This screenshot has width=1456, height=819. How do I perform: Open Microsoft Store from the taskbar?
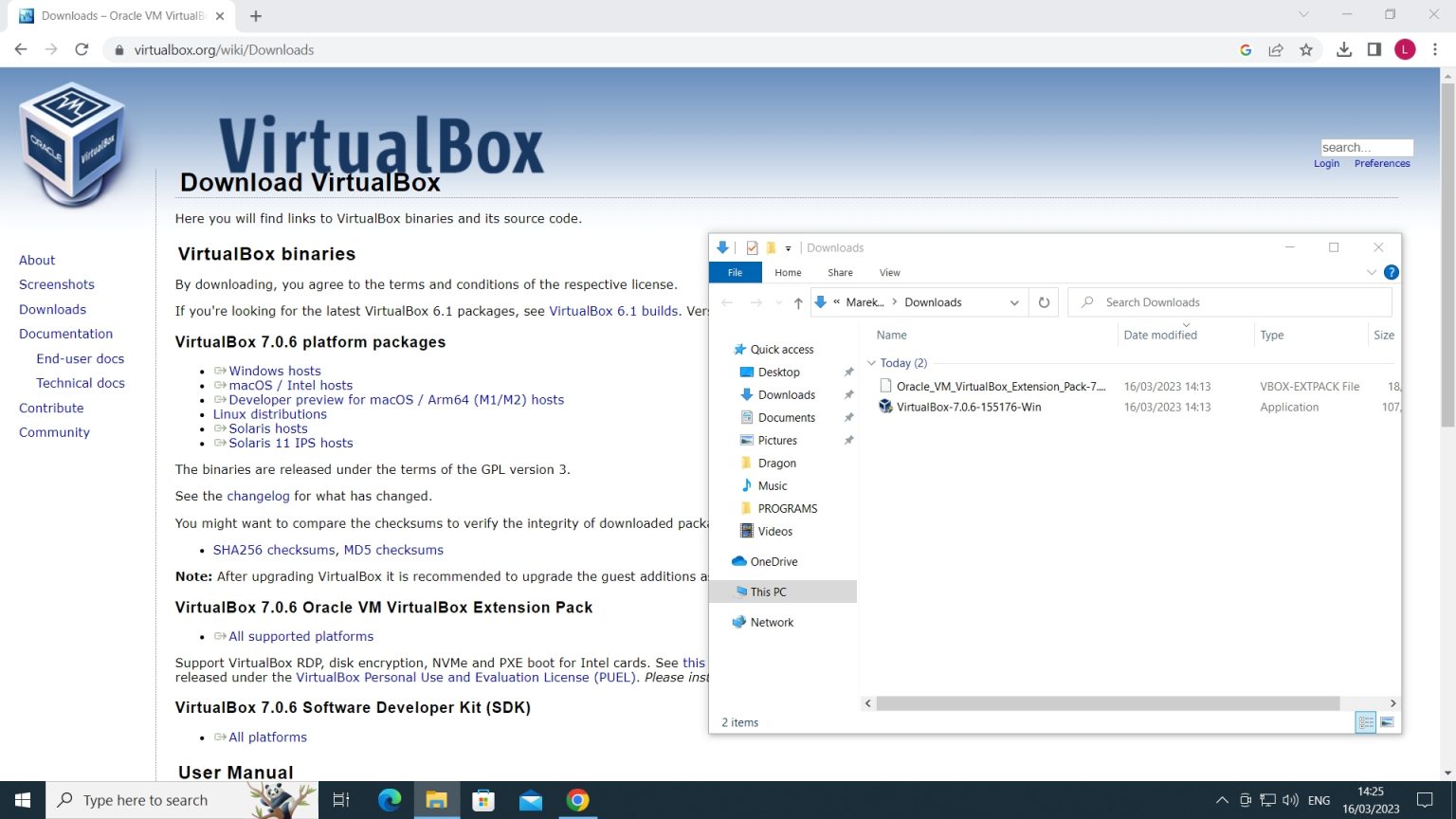pyautogui.click(x=483, y=800)
